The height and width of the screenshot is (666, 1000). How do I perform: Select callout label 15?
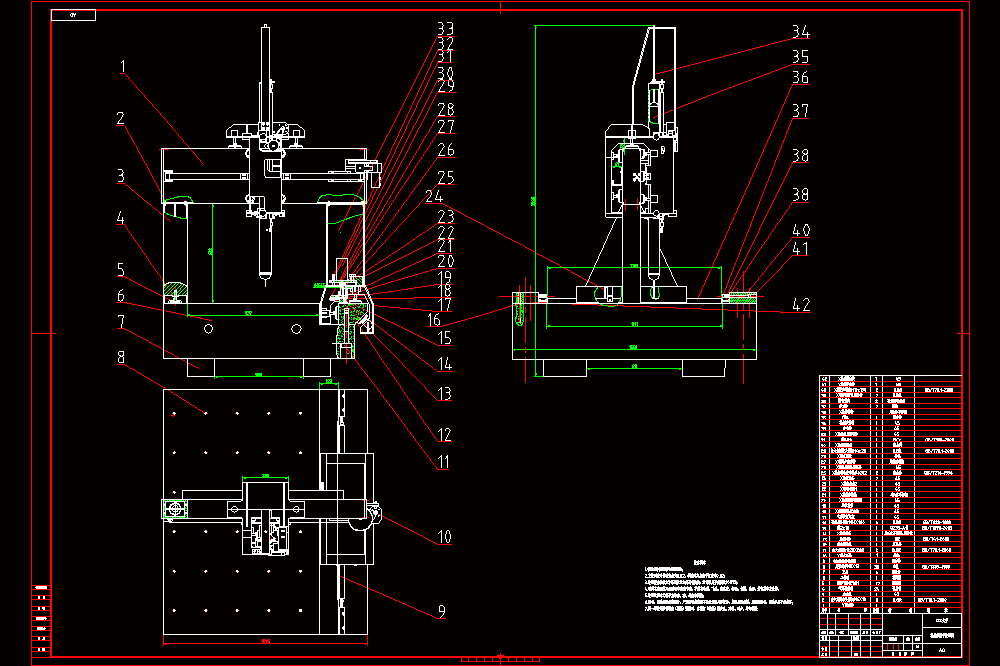click(445, 337)
